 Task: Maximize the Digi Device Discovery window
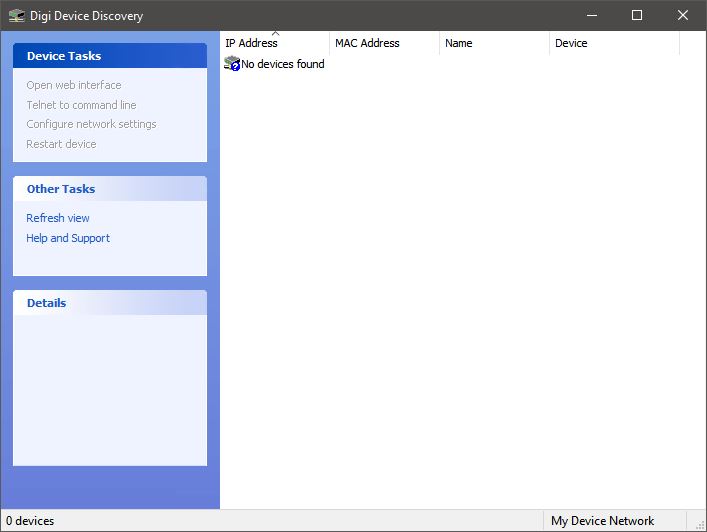click(x=637, y=15)
